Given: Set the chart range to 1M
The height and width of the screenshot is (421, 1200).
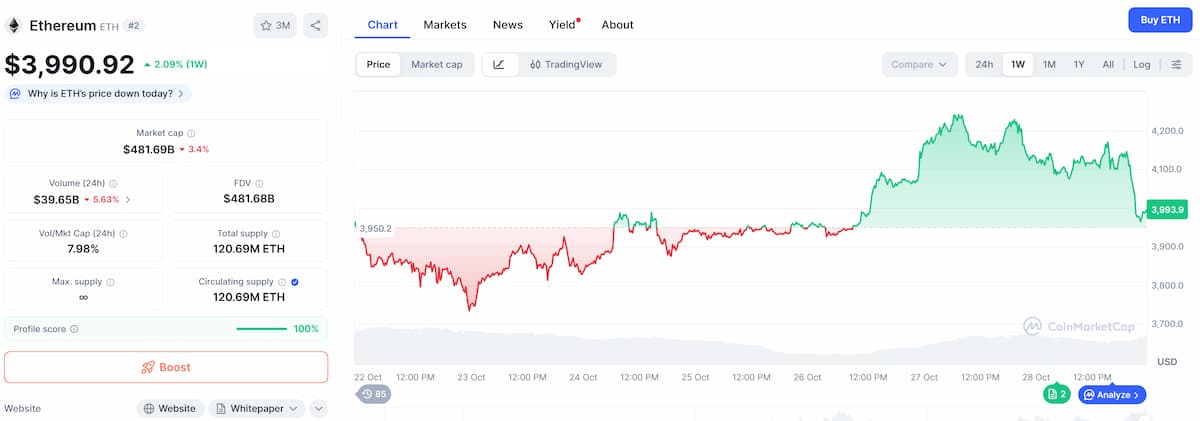Looking at the screenshot, I should coord(1049,65).
